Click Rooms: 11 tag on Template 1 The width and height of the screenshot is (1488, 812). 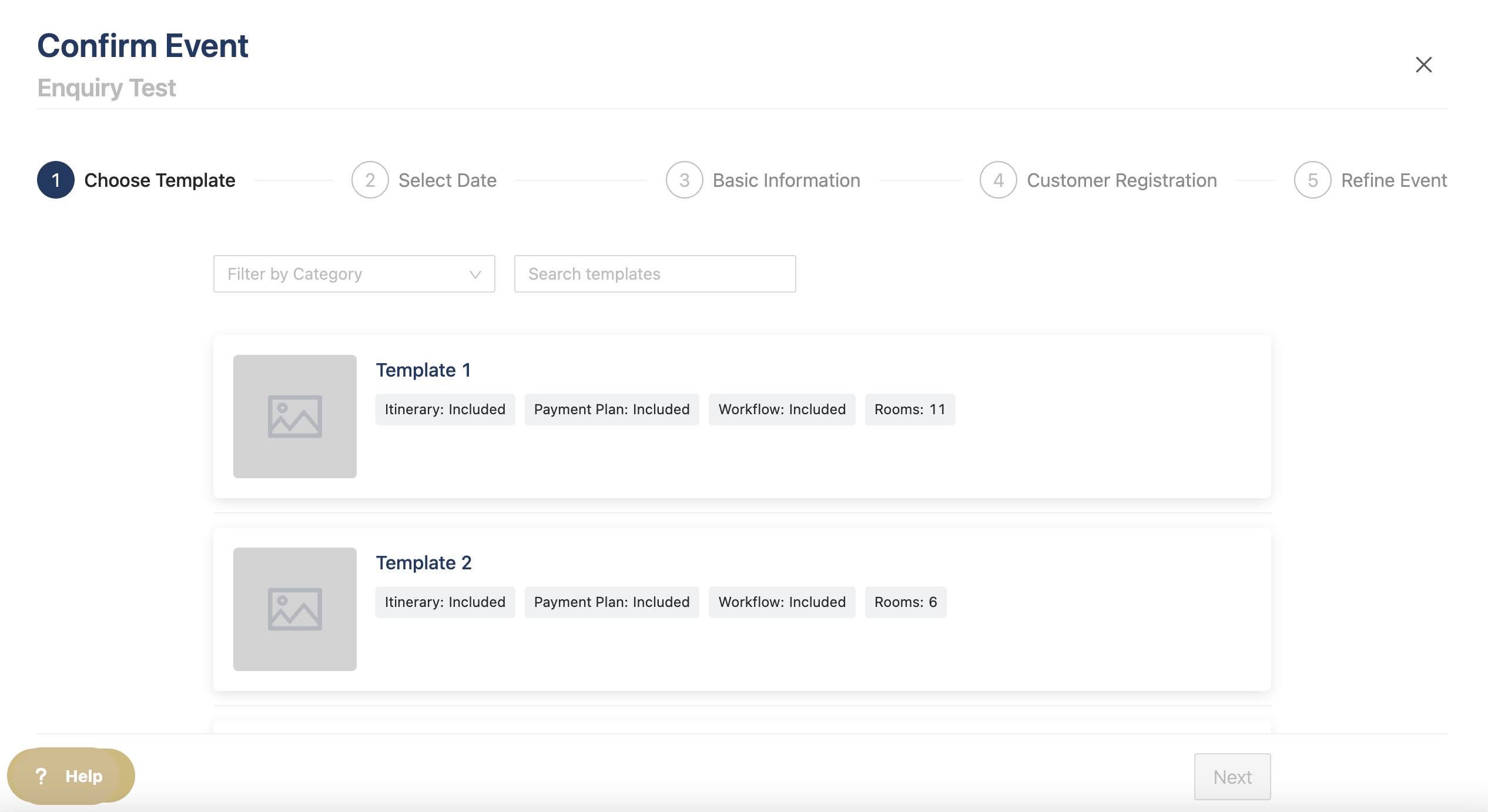[x=909, y=410]
